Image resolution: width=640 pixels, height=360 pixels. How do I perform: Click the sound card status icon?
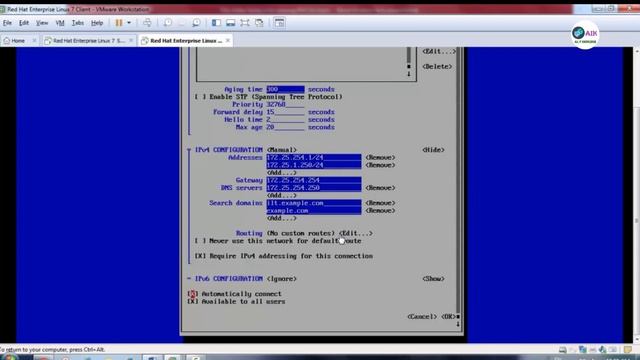point(602,350)
